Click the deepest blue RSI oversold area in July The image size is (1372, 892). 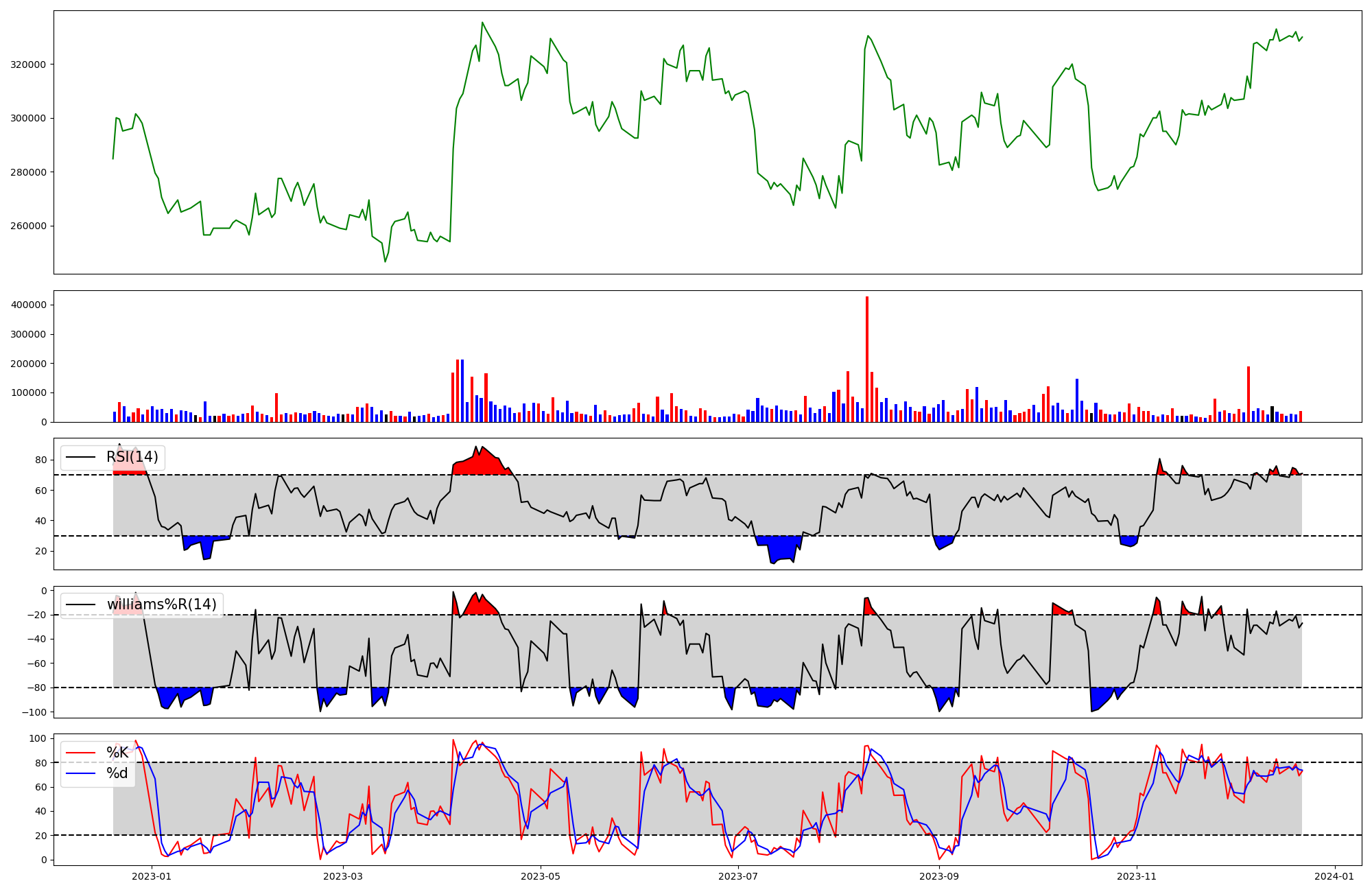click(782, 549)
